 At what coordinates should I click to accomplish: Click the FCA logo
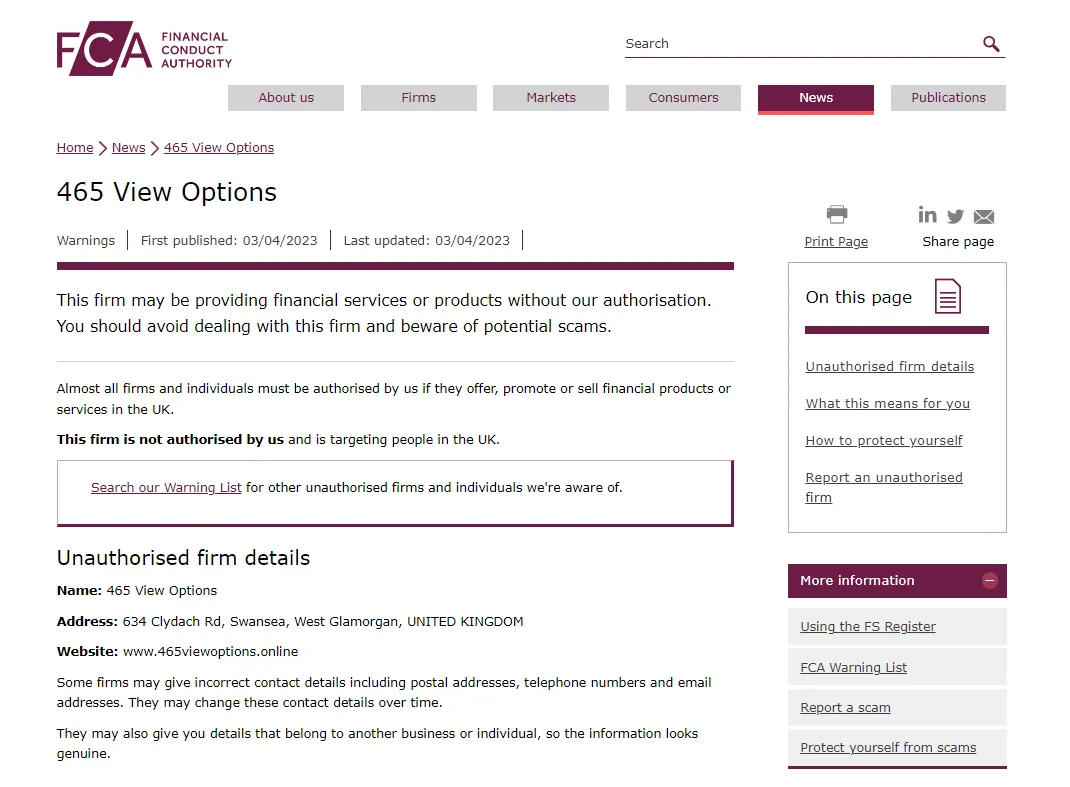pyautogui.click(x=144, y=48)
